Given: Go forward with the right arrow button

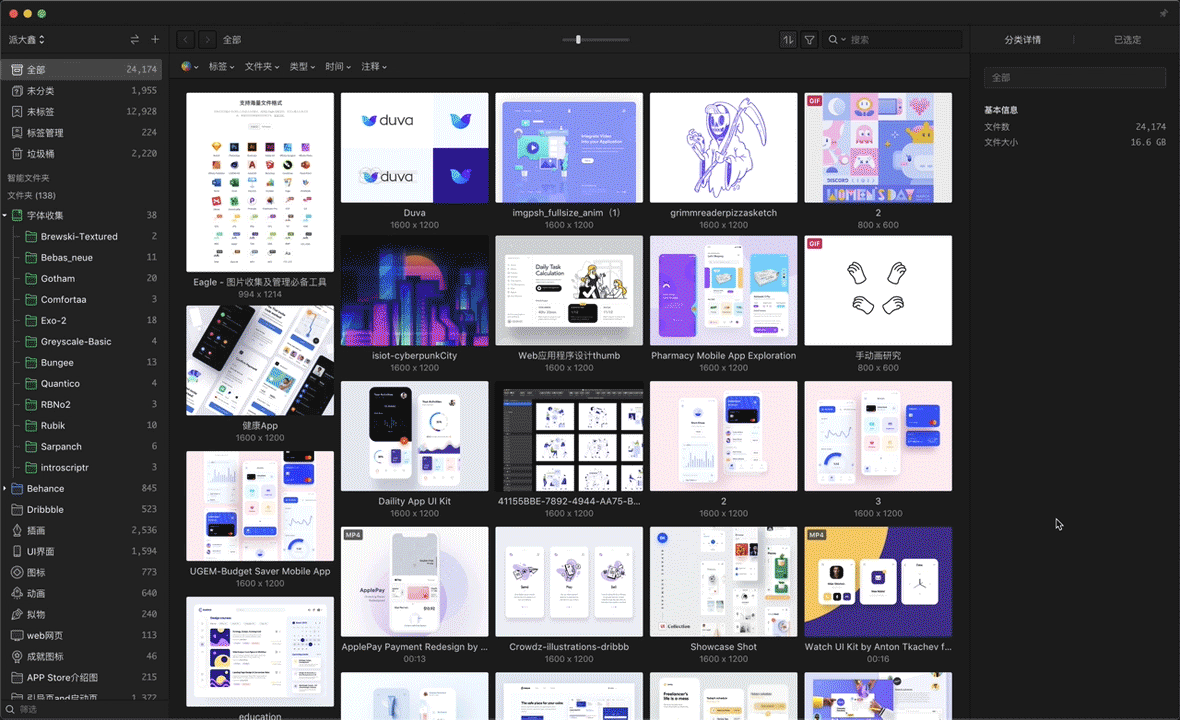Looking at the screenshot, I should point(207,39).
